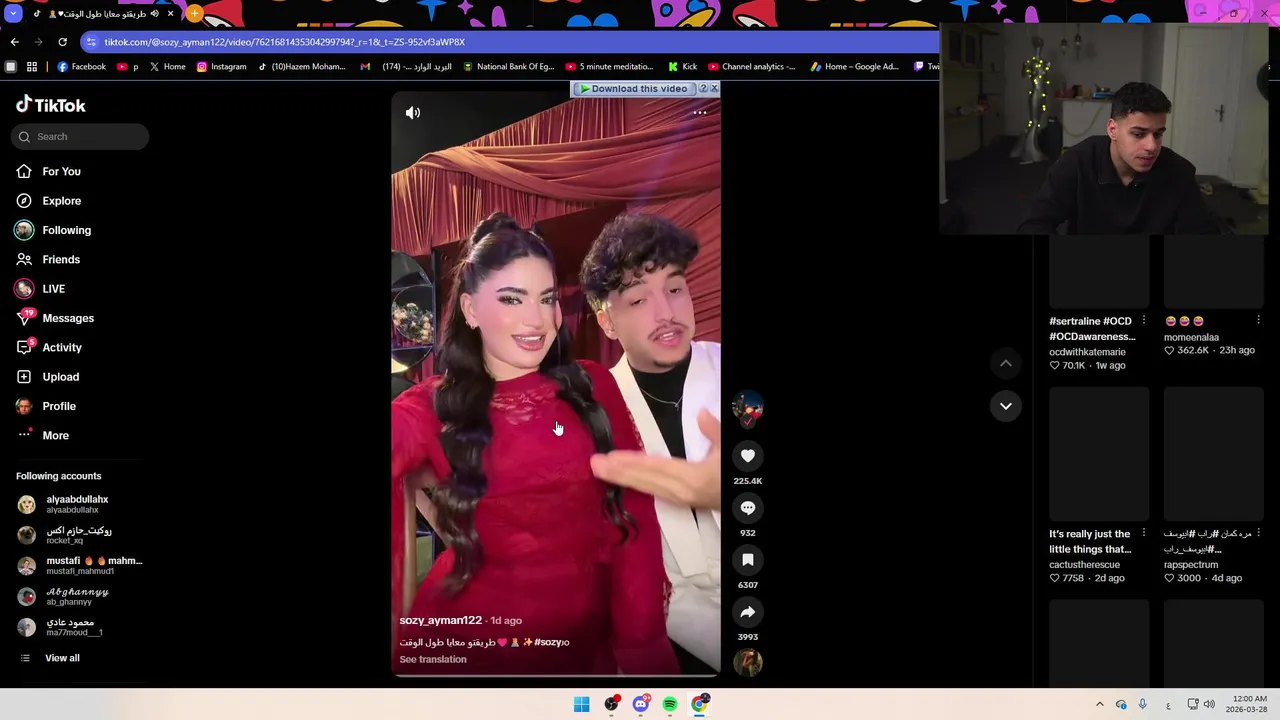Open options for #sertraline #OCD video card
Viewport: 1280px width, 720px height.
point(1144,321)
